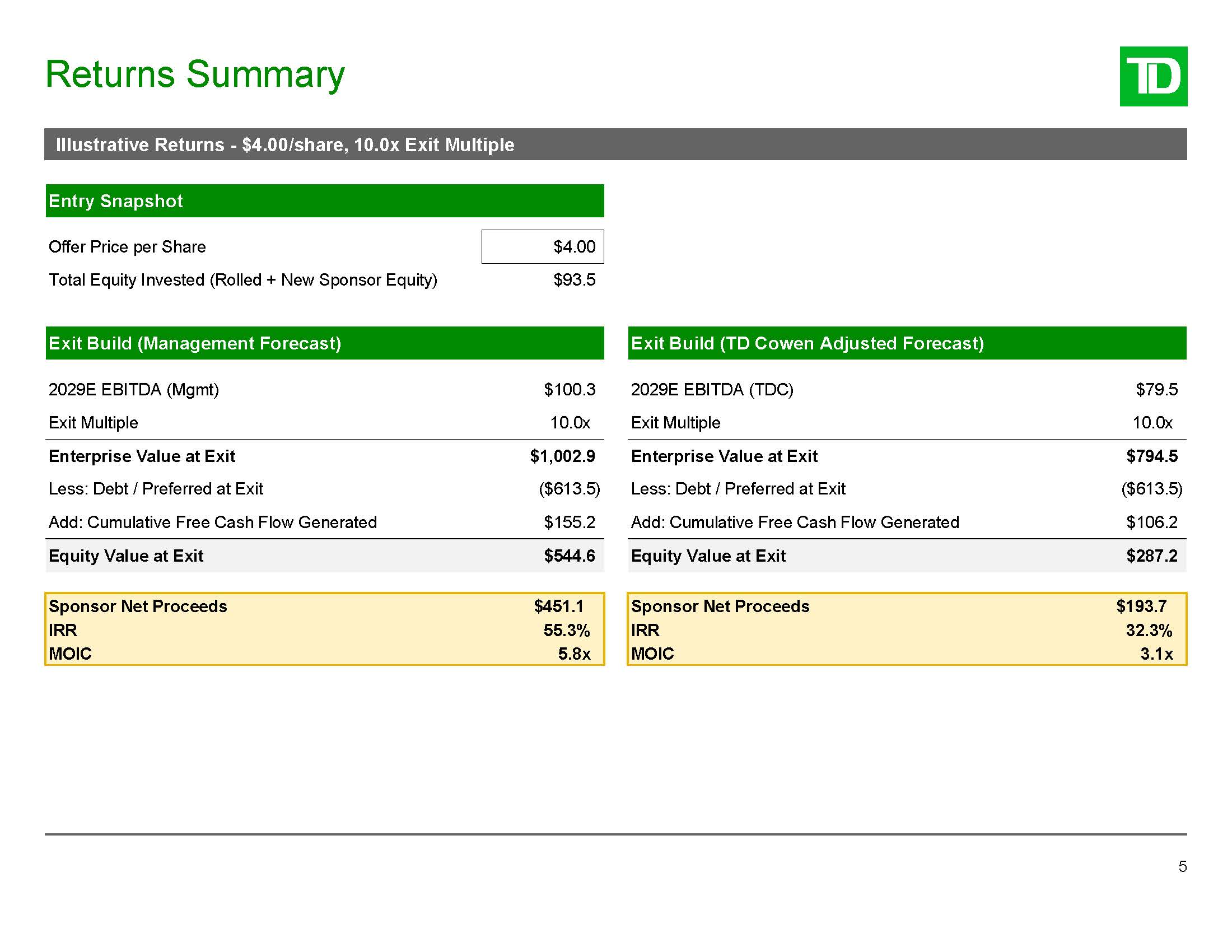Click Management Enterprise Value at Exit $1,002.9

tap(562, 456)
